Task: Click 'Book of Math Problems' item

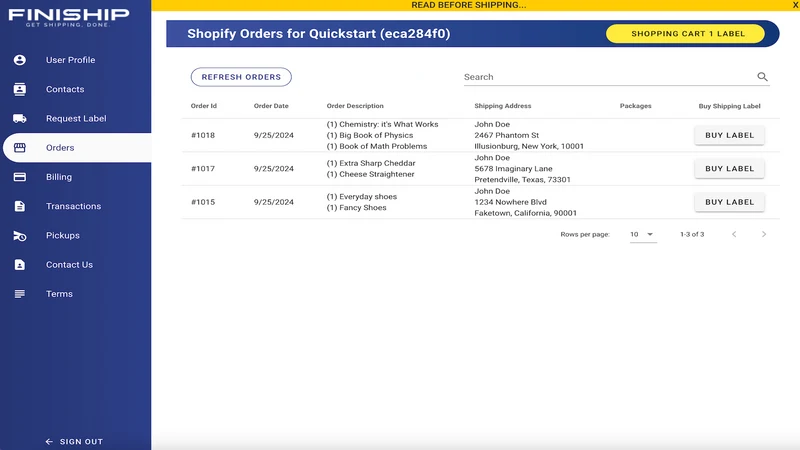Action: [x=377, y=146]
